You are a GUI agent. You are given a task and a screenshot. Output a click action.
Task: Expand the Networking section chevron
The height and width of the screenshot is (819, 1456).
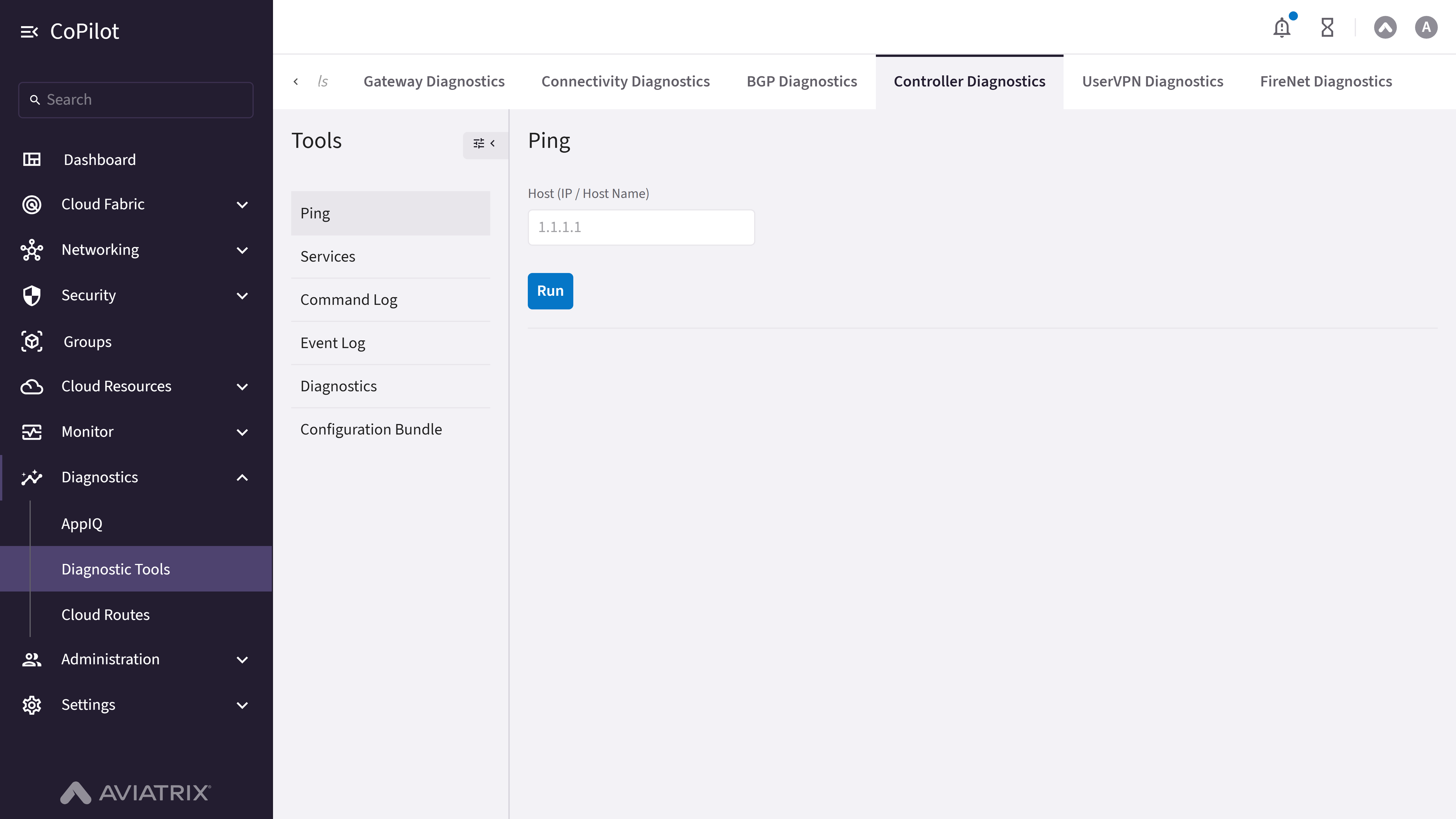point(242,250)
